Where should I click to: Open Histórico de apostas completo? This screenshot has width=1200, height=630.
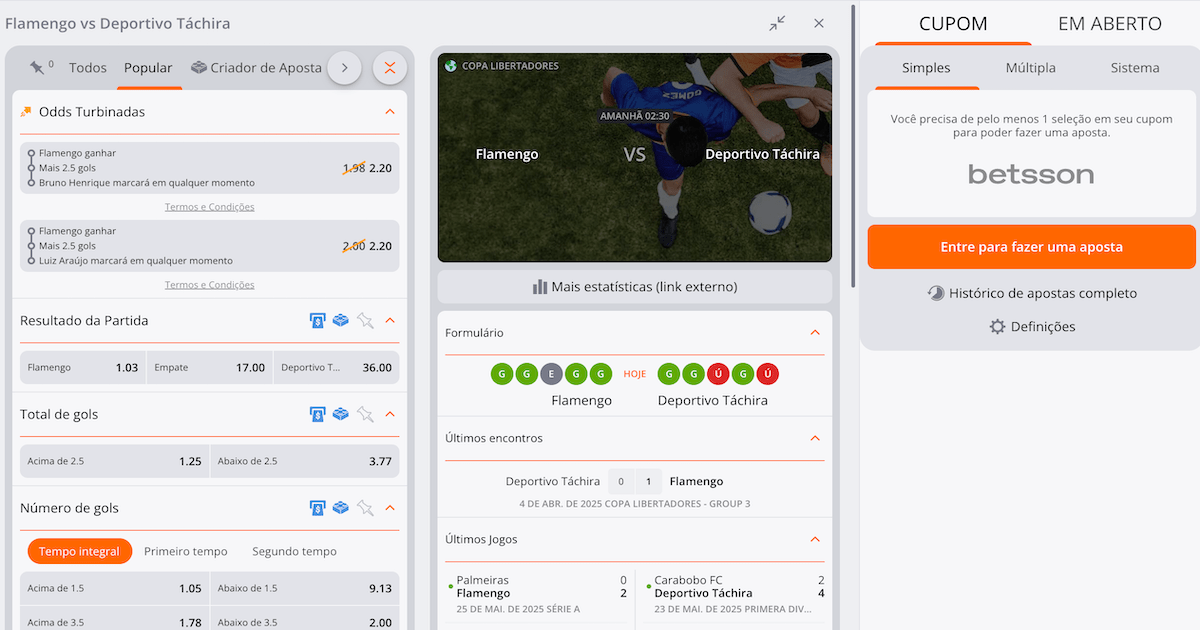[x=1031, y=294]
